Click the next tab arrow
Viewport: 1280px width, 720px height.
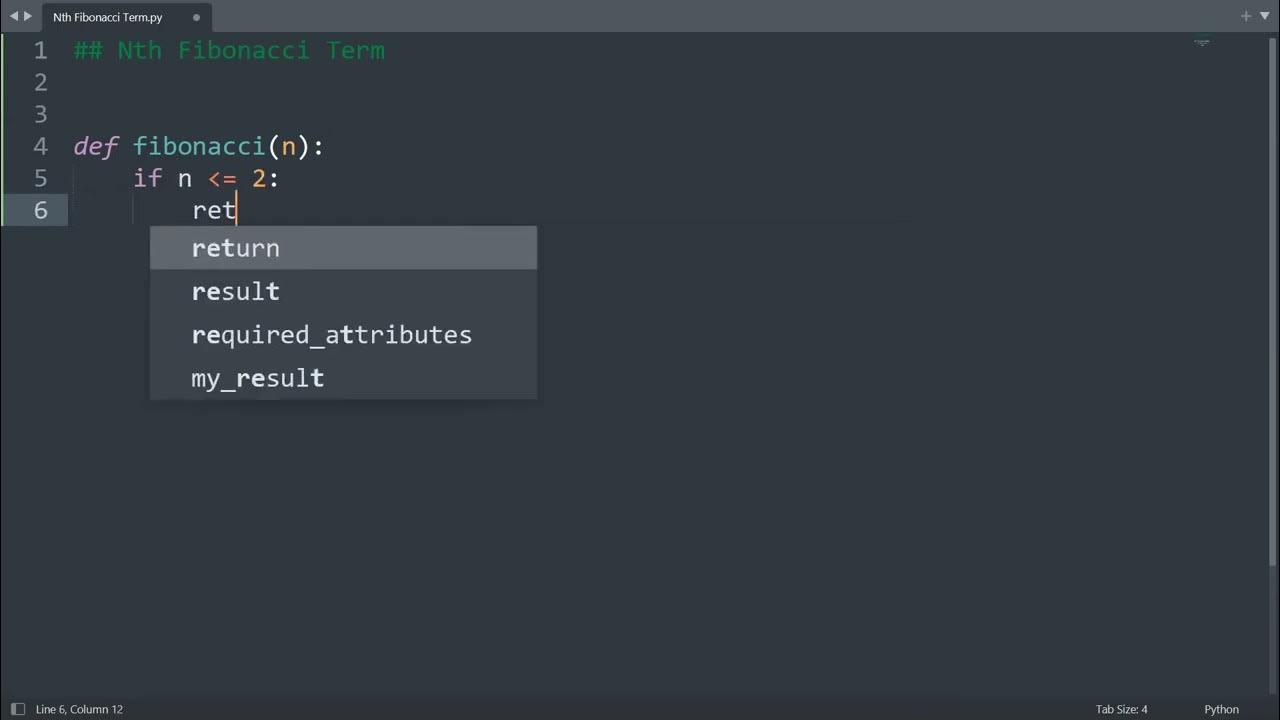27,17
